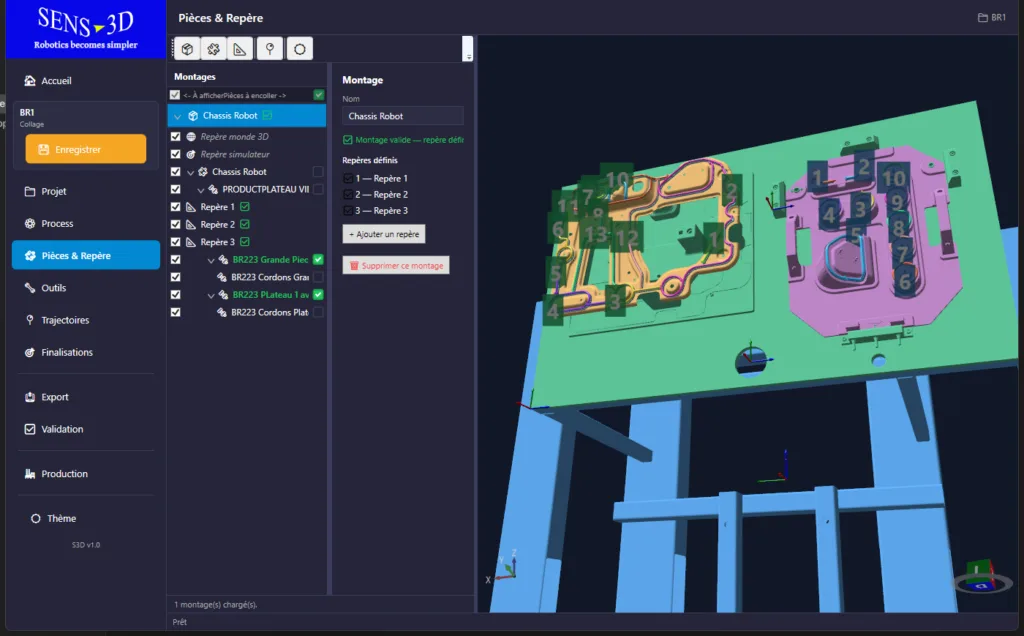The height and width of the screenshot is (636, 1024).
Task: Toggle checkbox for '2 — Repère 2'
Action: click(x=348, y=195)
